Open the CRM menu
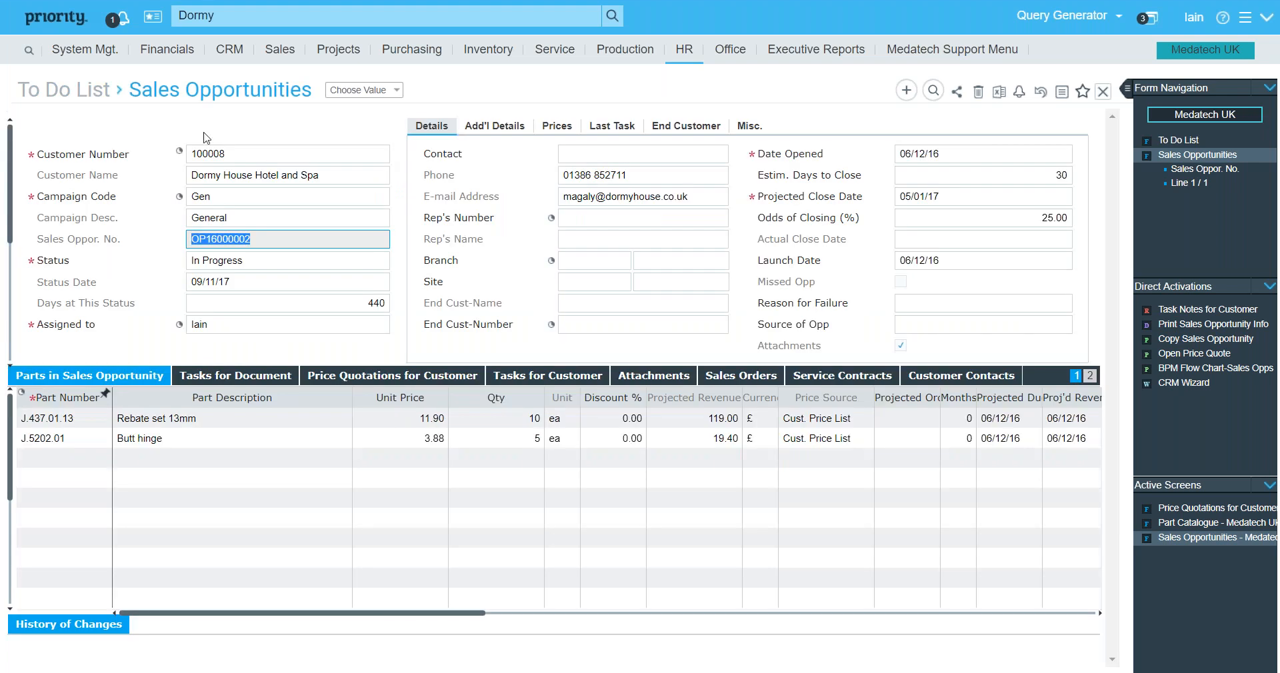Viewport: 1280px width, 673px height. 229,49
